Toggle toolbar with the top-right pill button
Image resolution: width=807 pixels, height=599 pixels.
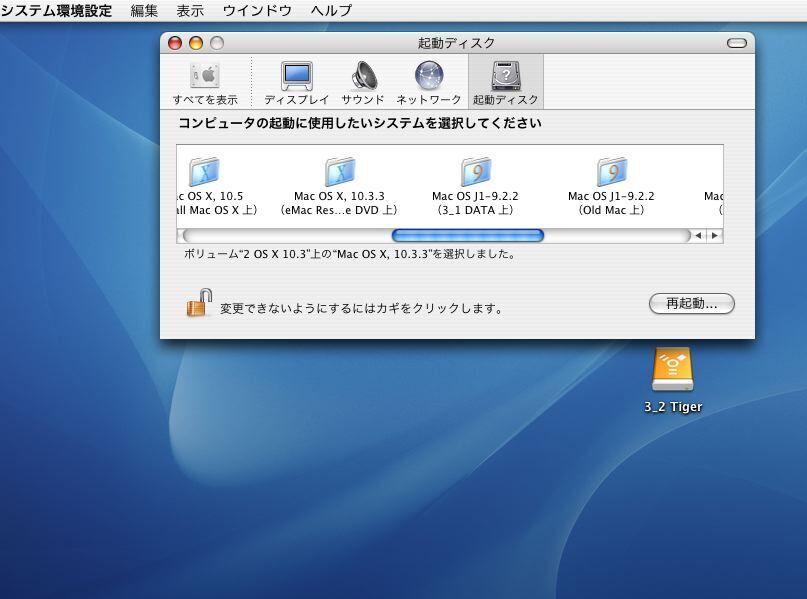coord(737,43)
